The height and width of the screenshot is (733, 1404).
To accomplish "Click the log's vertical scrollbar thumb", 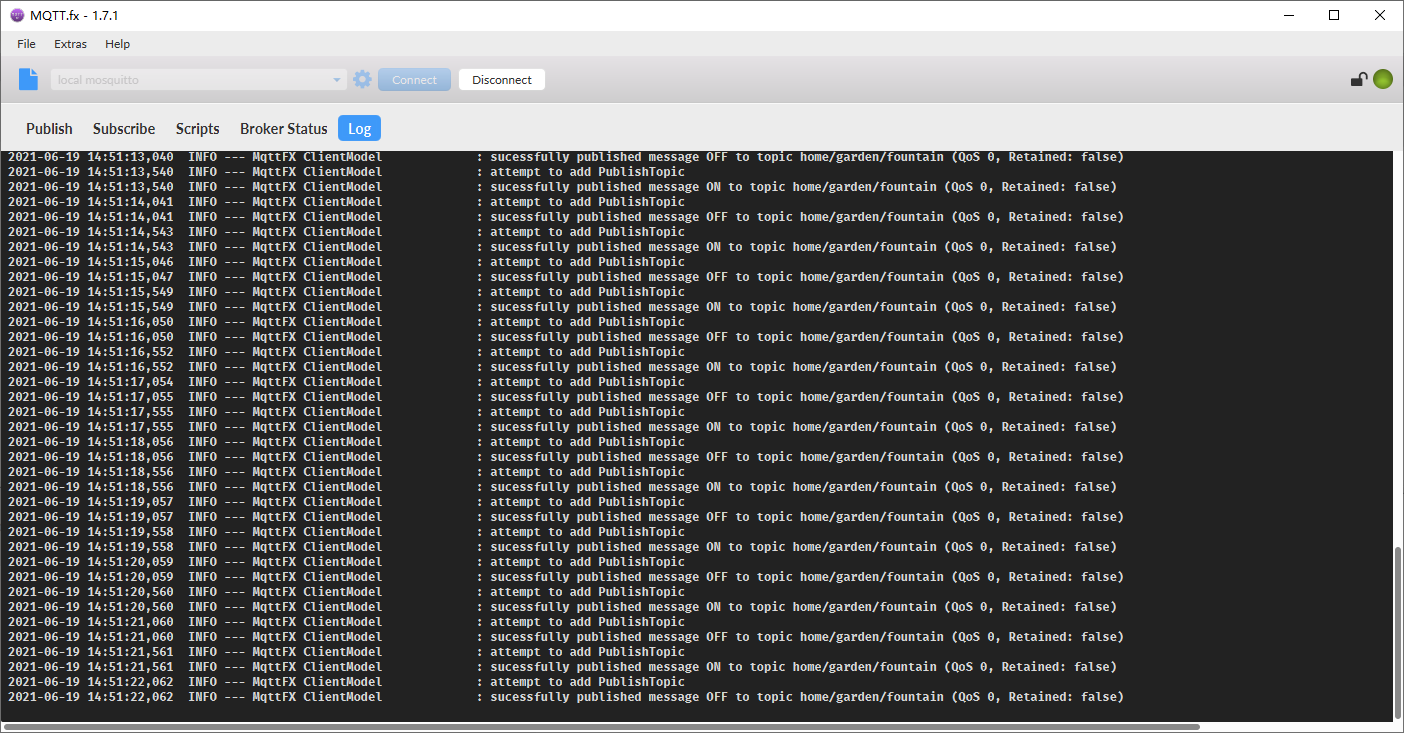I will 1398,632.
